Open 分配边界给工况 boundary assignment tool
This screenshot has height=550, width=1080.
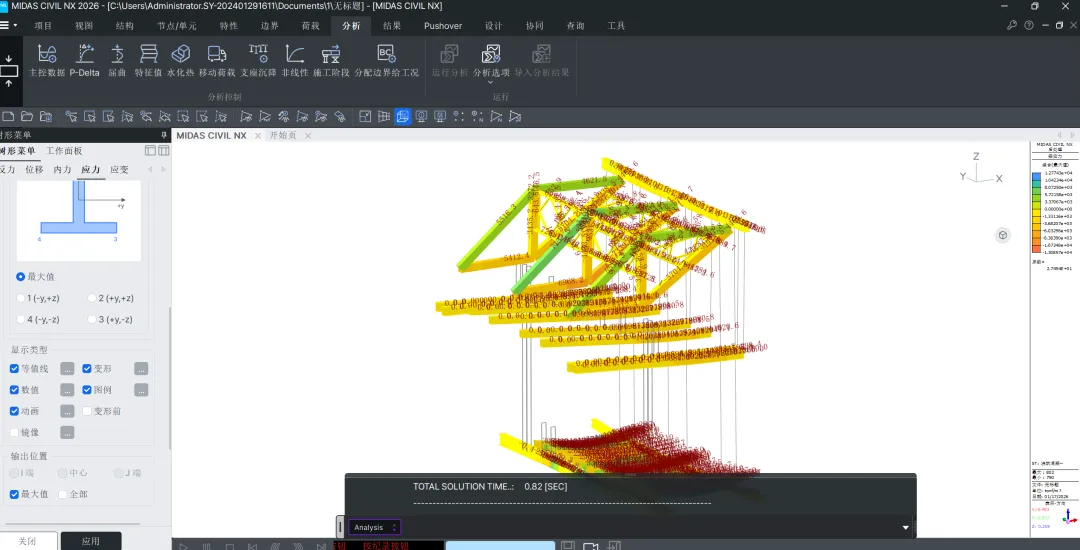386,61
